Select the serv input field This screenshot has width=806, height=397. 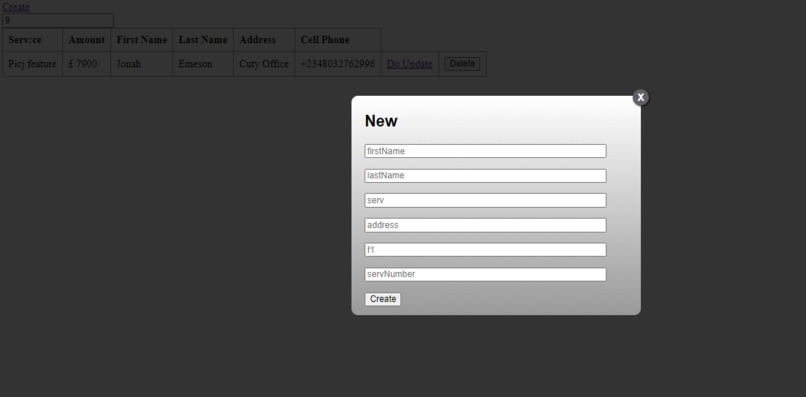[485, 201]
